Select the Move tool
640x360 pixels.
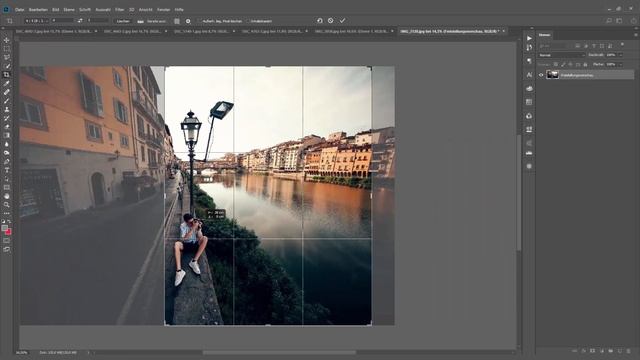coord(7,40)
